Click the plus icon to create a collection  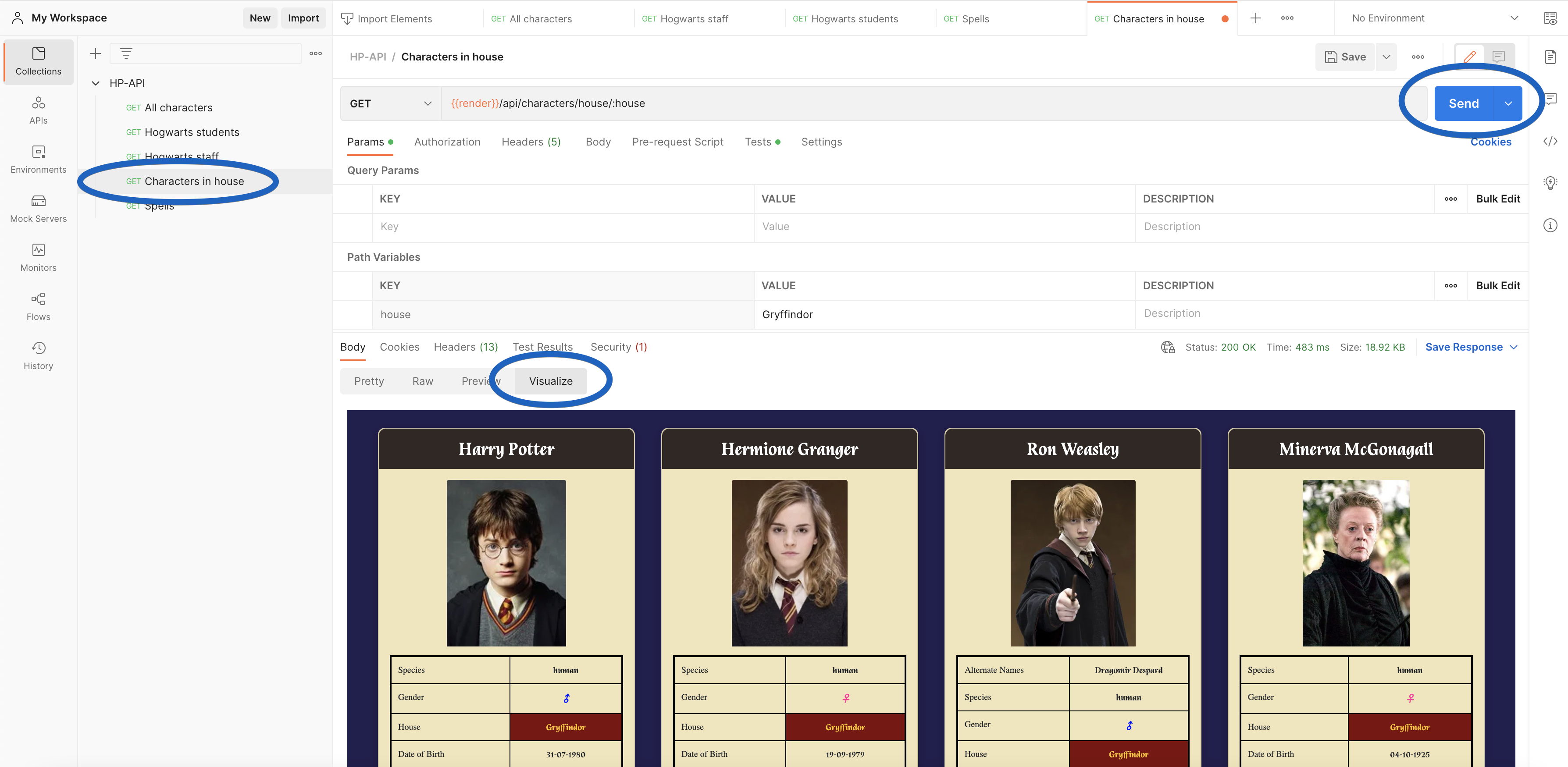[96, 53]
